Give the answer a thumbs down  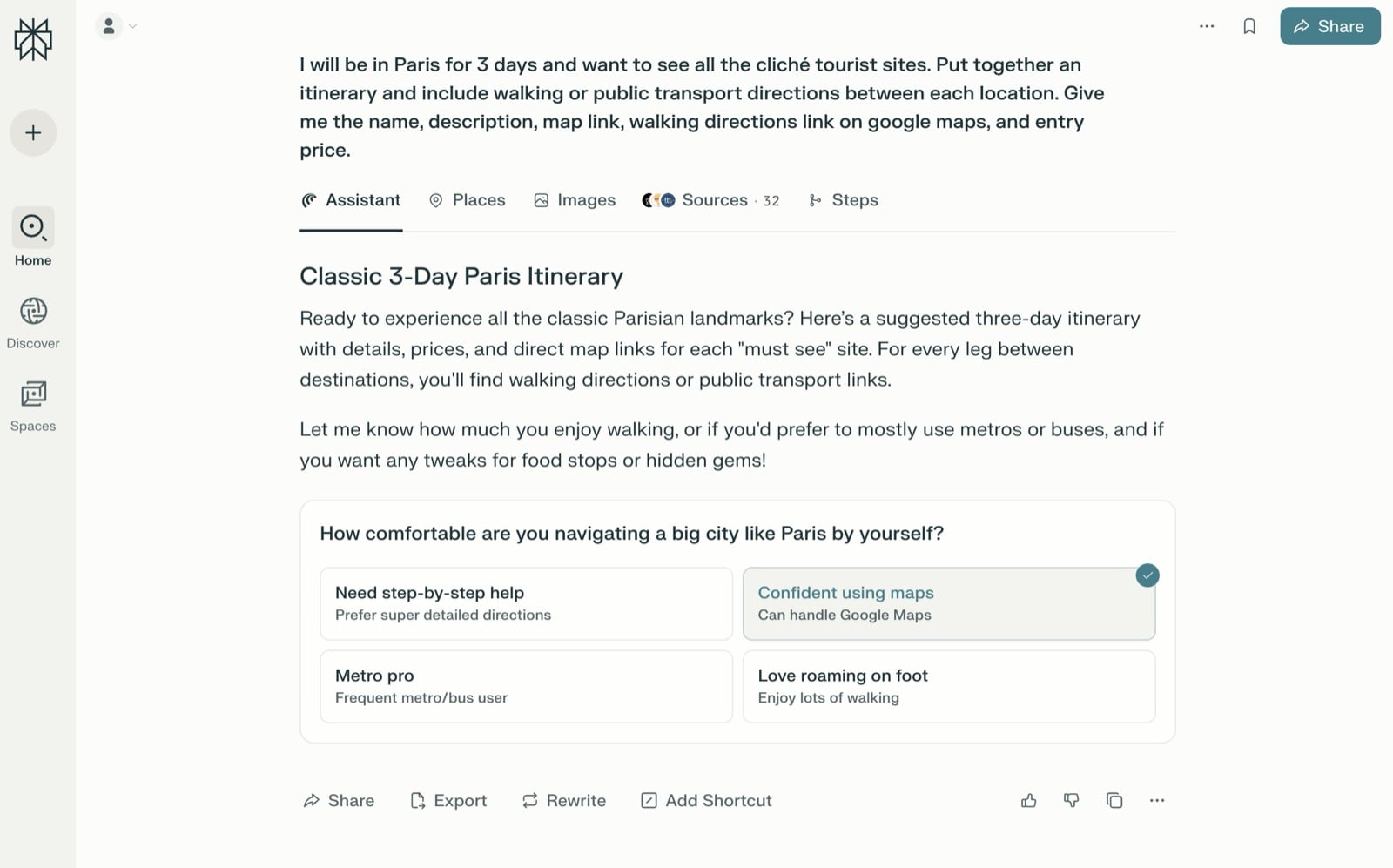click(1072, 801)
